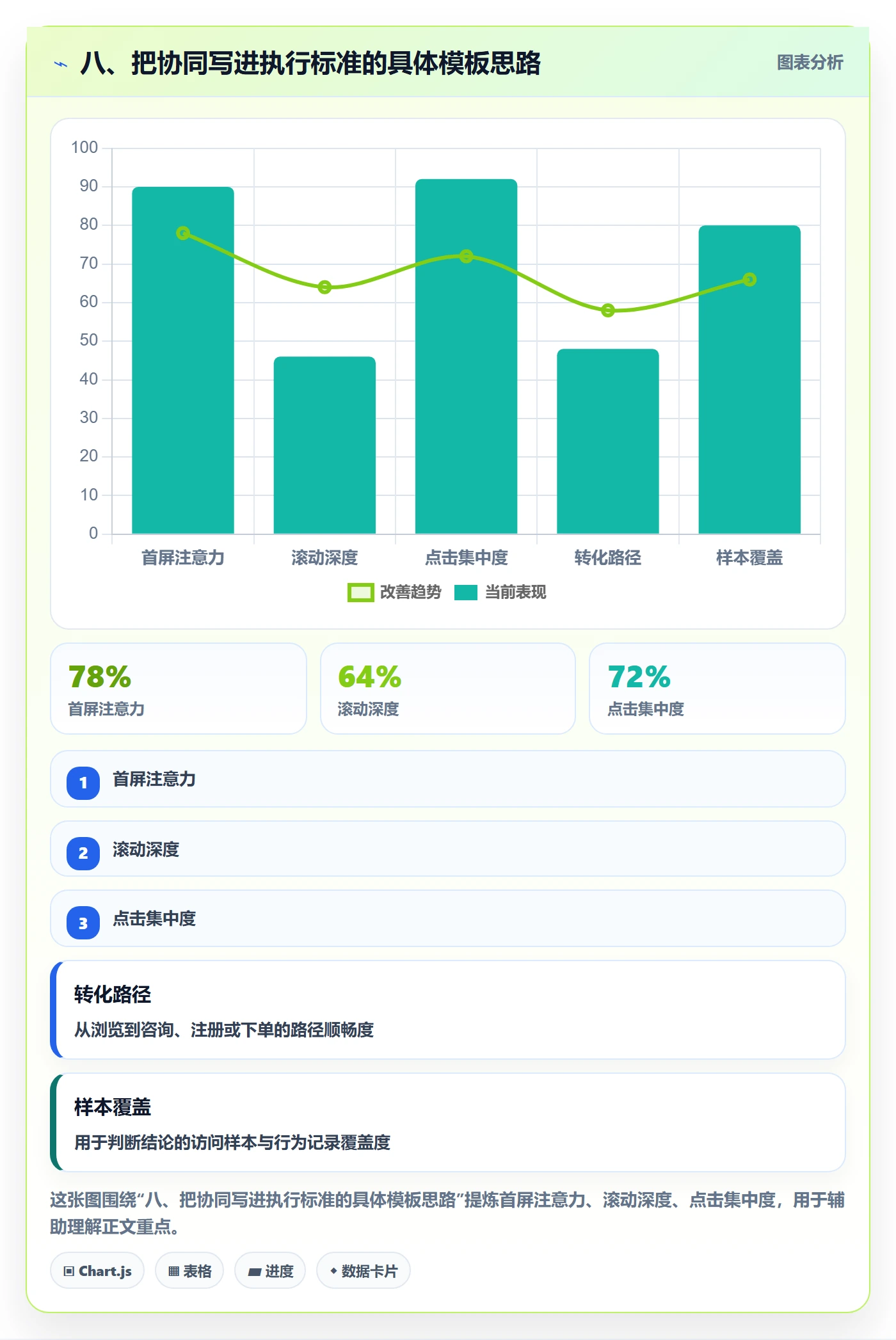Open the 72% 点击集中度 stat card
Image resolution: width=896 pixels, height=1340 pixels.
pos(717,689)
